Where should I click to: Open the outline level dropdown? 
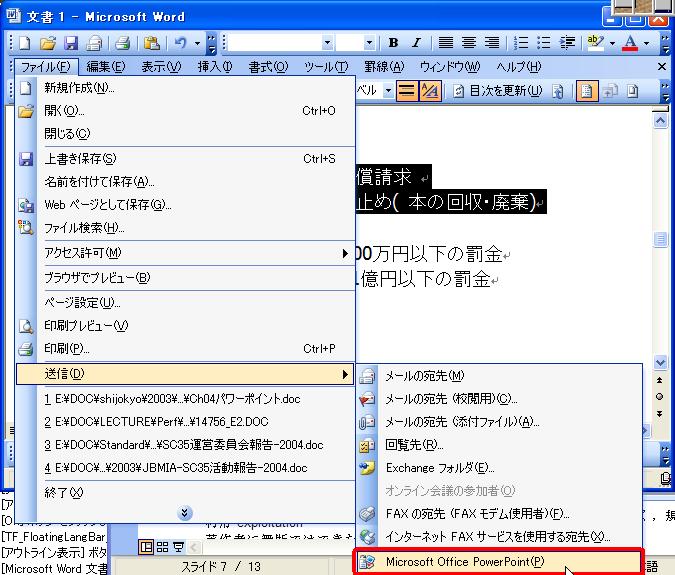click(388, 91)
